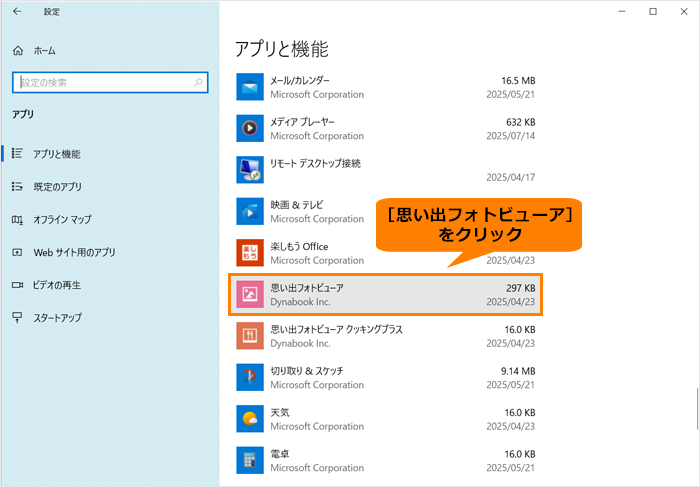Click the リモート デスクトップ接続 icon
Image resolution: width=700 pixels, height=487 pixels.
[x=250, y=170]
